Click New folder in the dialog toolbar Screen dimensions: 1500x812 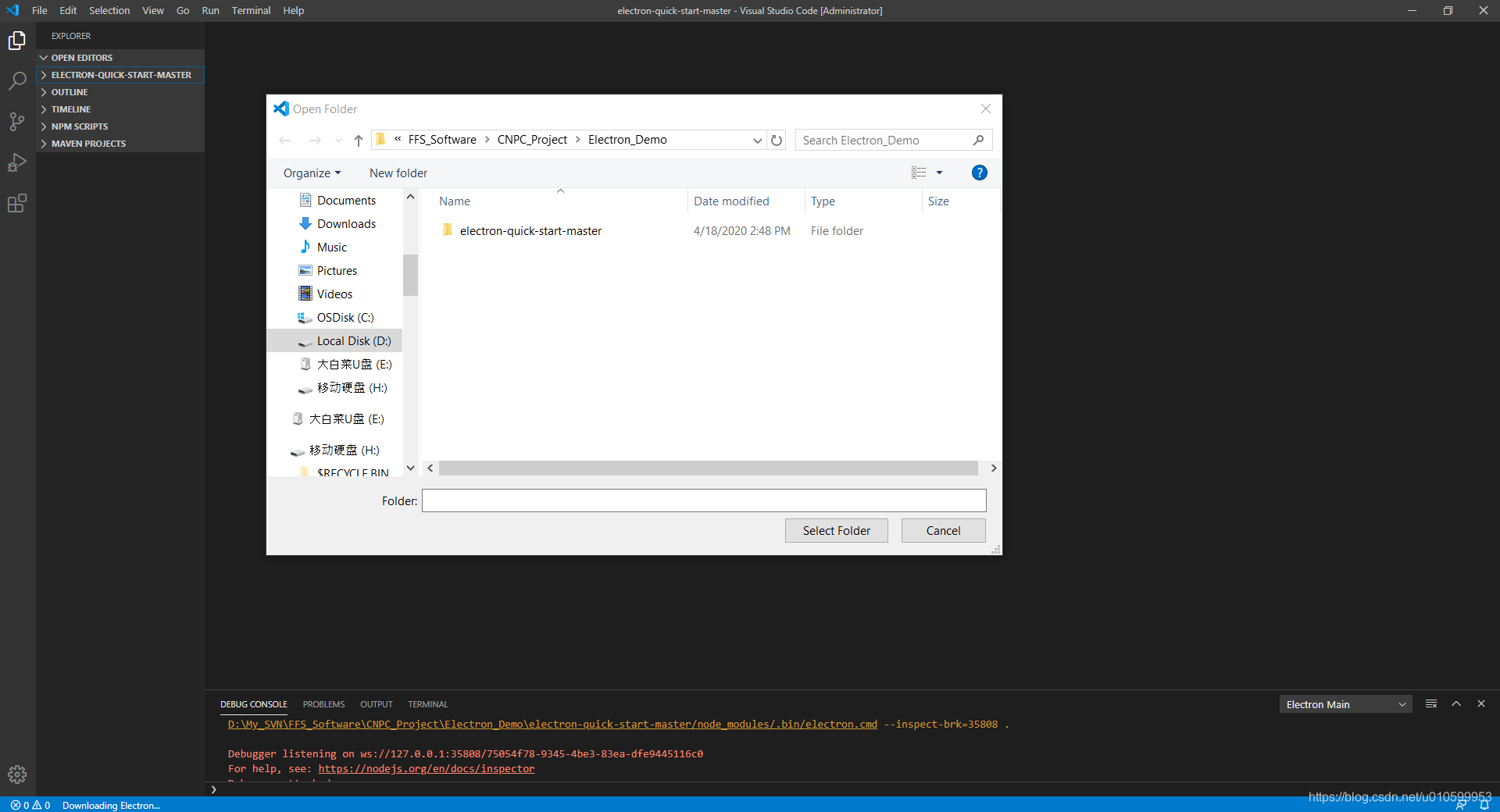[398, 173]
